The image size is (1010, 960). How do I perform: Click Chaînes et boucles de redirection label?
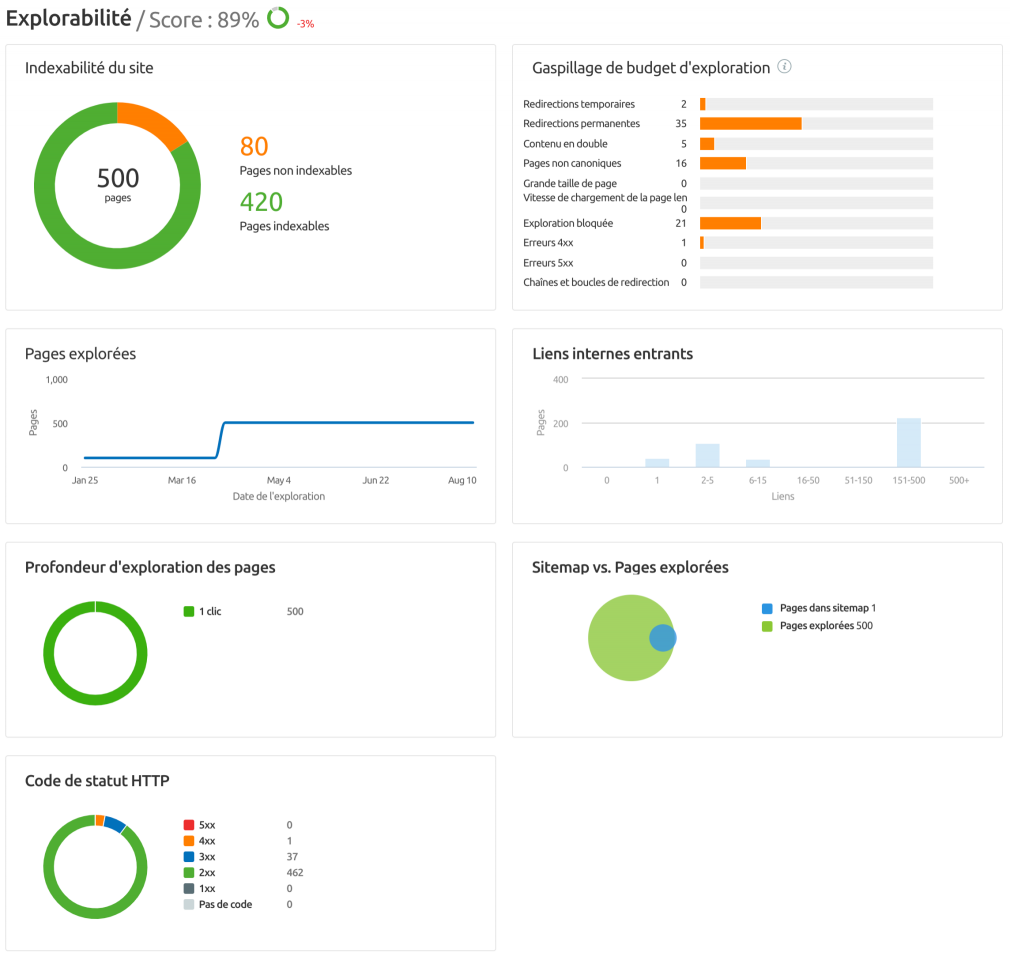coord(596,282)
